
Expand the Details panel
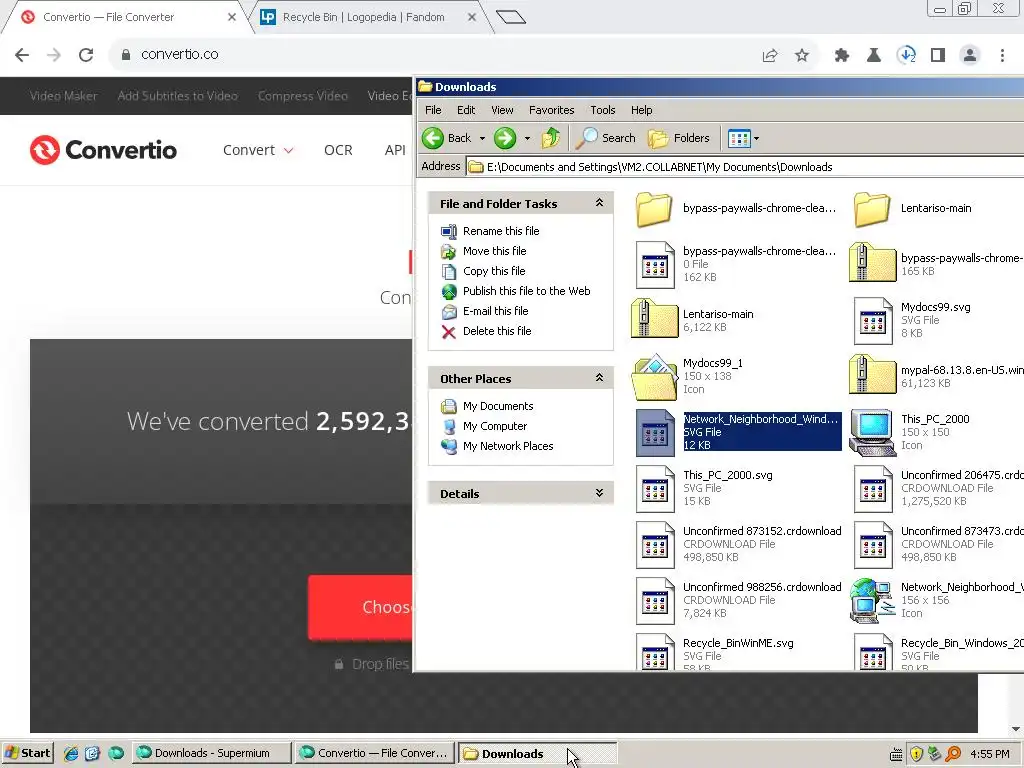pos(599,493)
